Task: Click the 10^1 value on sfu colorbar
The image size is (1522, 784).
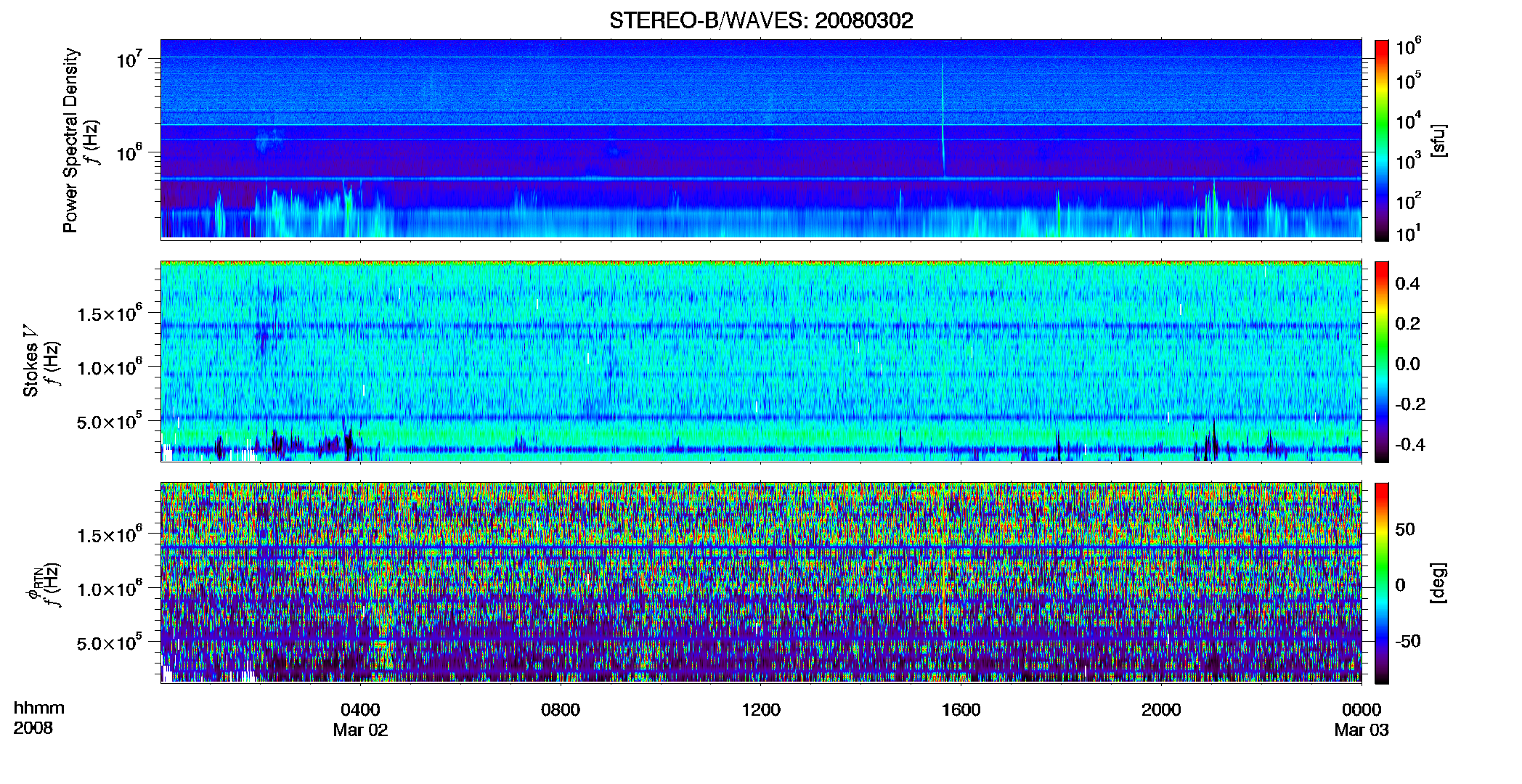Action: 1408,233
